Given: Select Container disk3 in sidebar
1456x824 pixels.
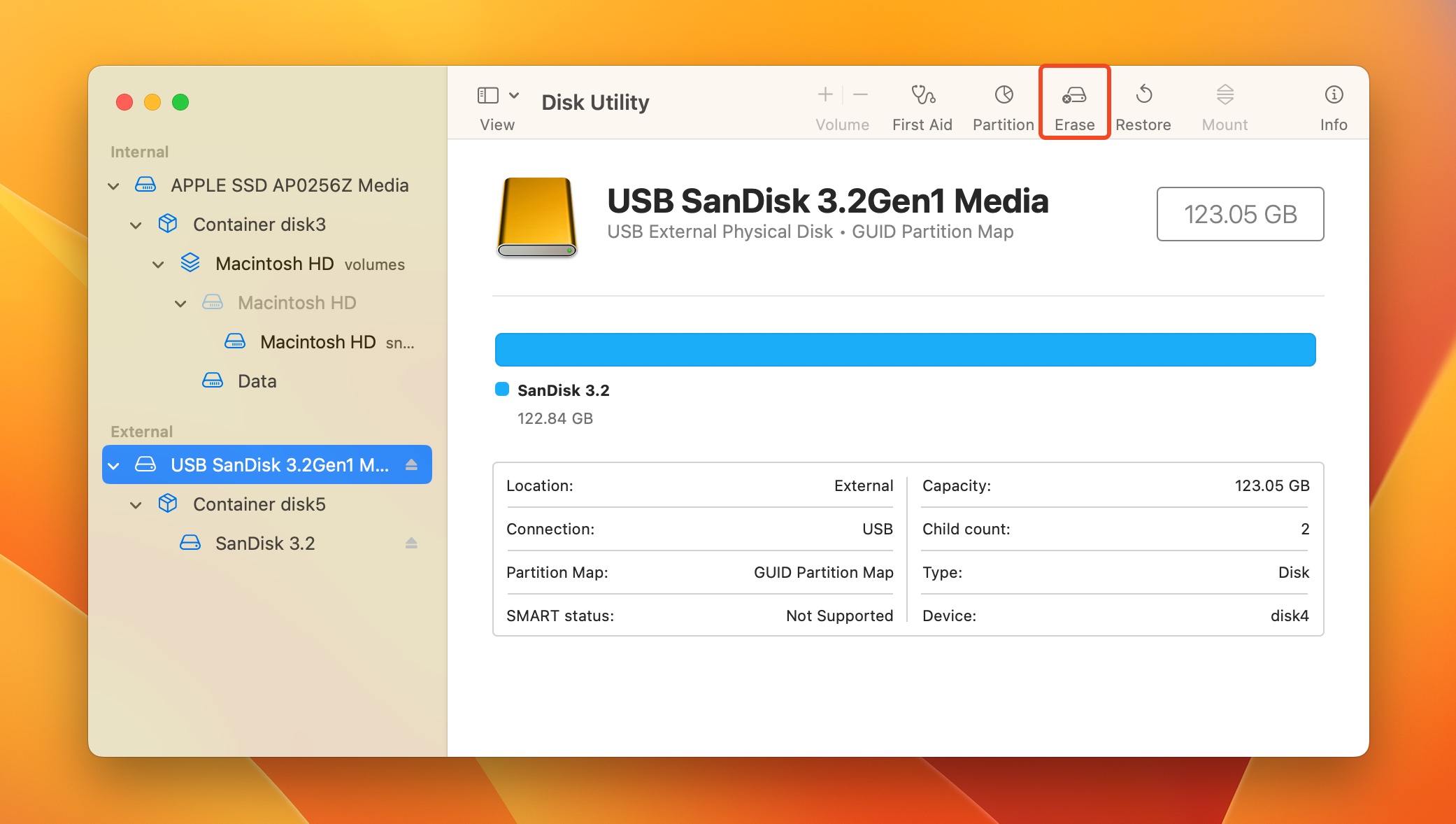Looking at the screenshot, I should [x=259, y=225].
